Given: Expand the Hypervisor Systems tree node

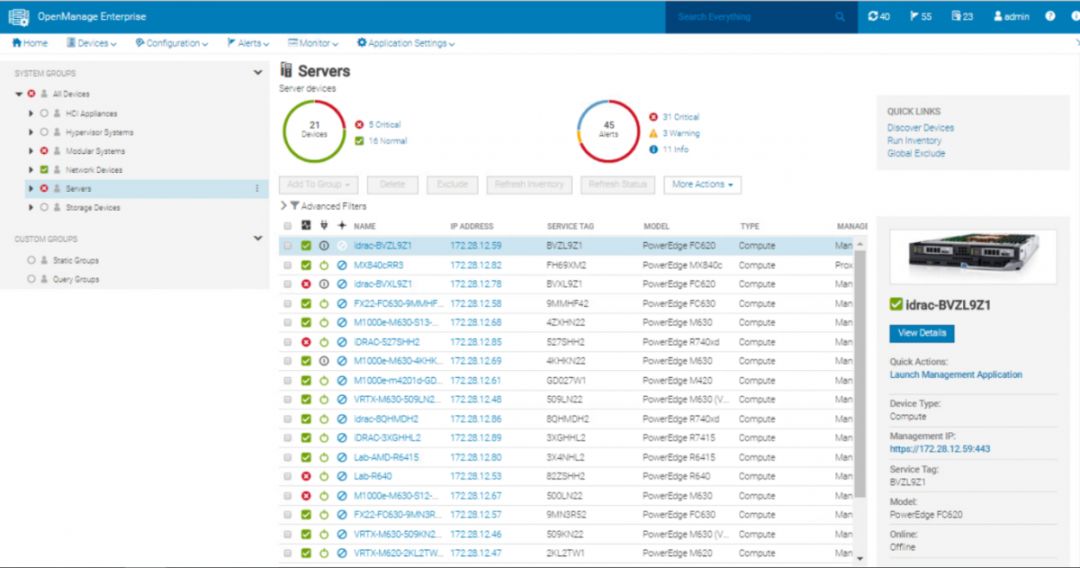Looking at the screenshot, I should [30, 132].
